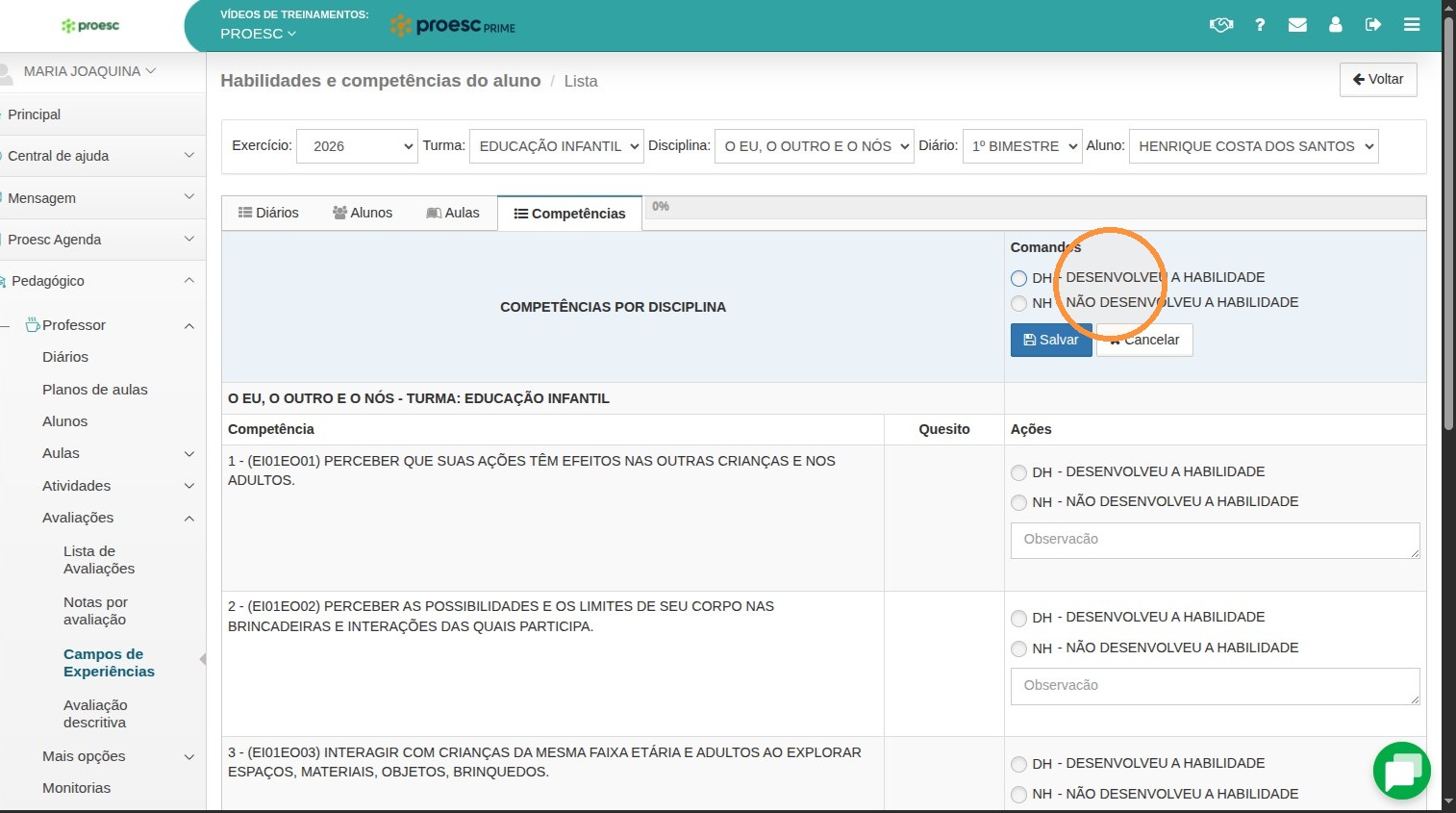Click the Cancelar button
1456x813 pixels.
pyautogui.click(x=1144, y=340)
